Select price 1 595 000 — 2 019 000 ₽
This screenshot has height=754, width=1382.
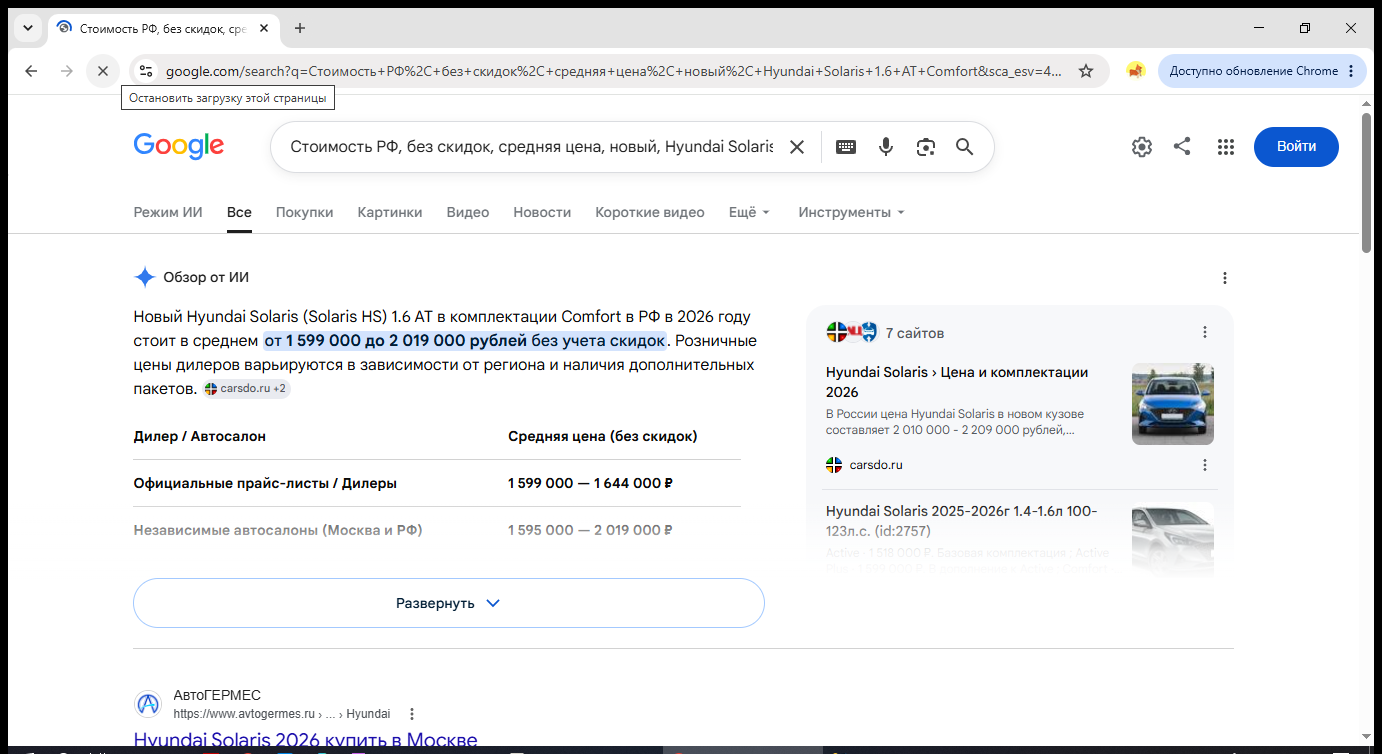[x=590, y=530]
